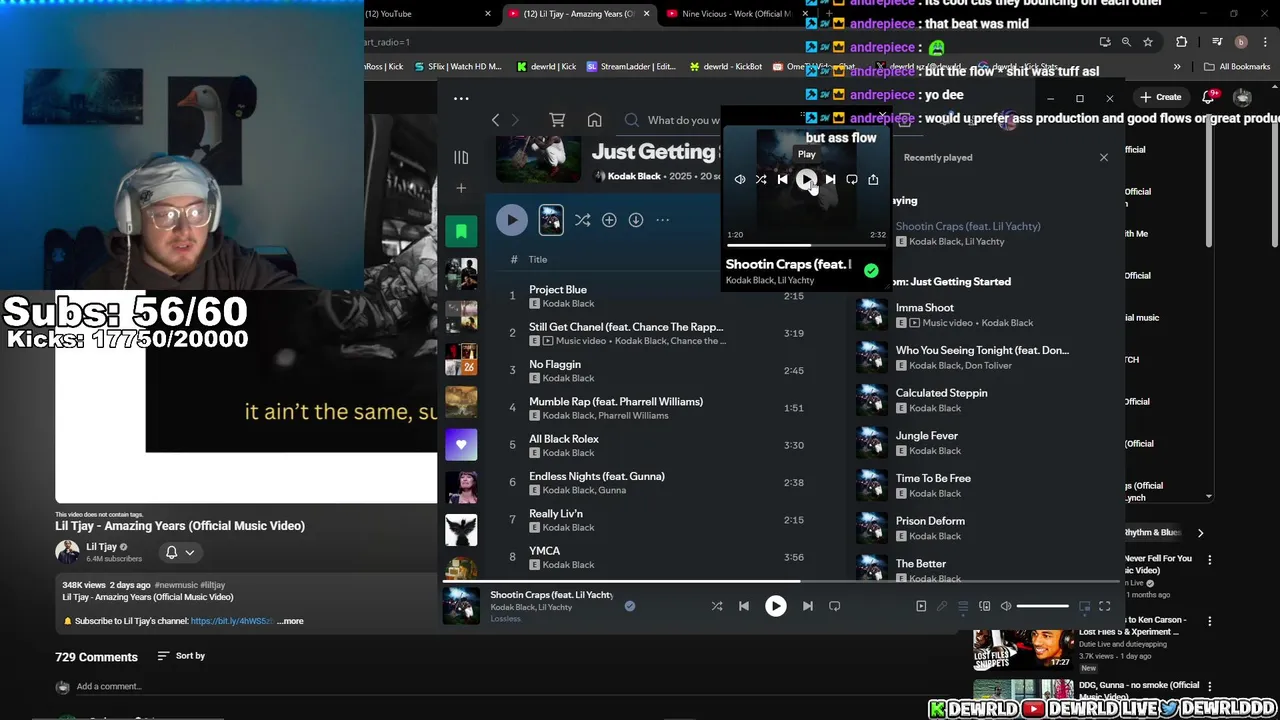The height and width of the screenshot is (720, 1280).
Task: Click saved checkmark in bottom player bar
Action: pos(630,606)
